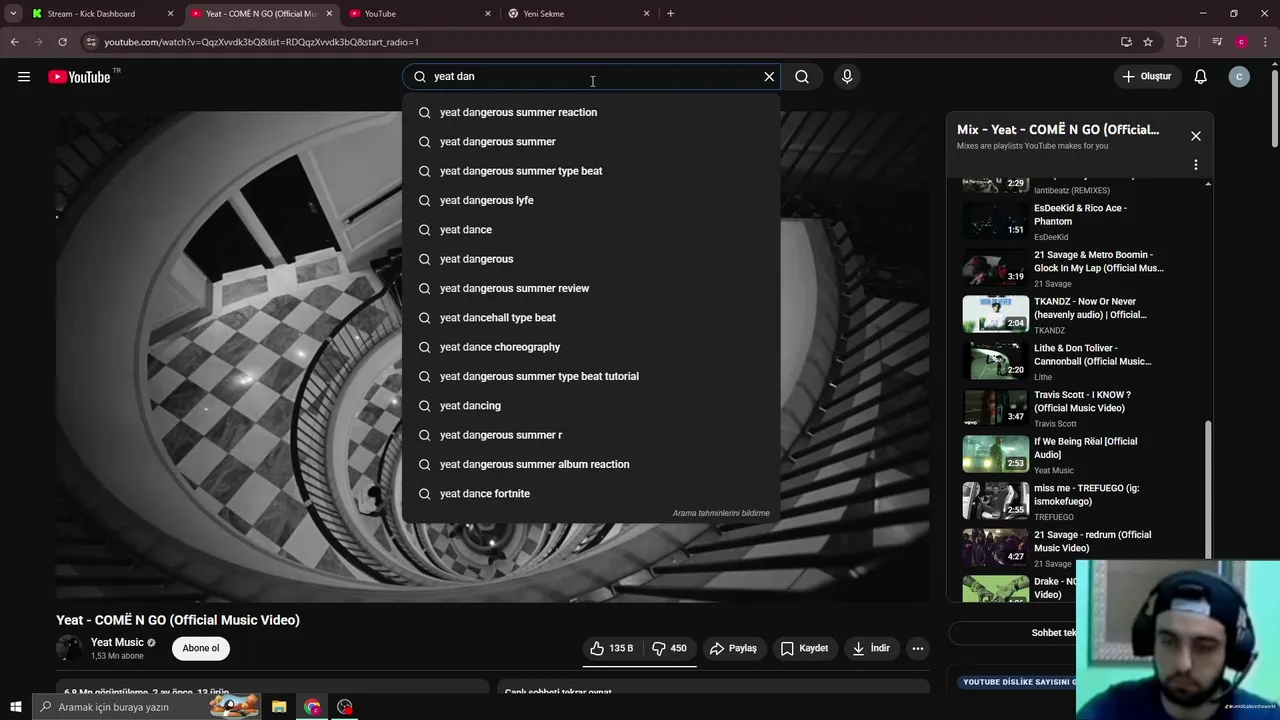This screenshot has width=1280, height=720.
Task: Open YouTube notifications bell
Action: [x=1200, y=77]
